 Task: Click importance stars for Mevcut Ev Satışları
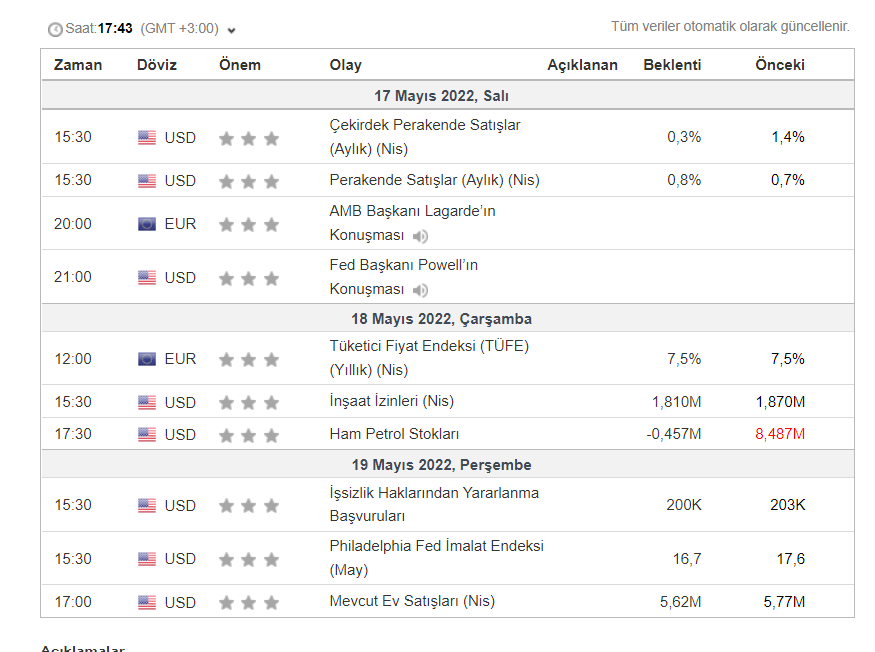(x=249, y=602)
